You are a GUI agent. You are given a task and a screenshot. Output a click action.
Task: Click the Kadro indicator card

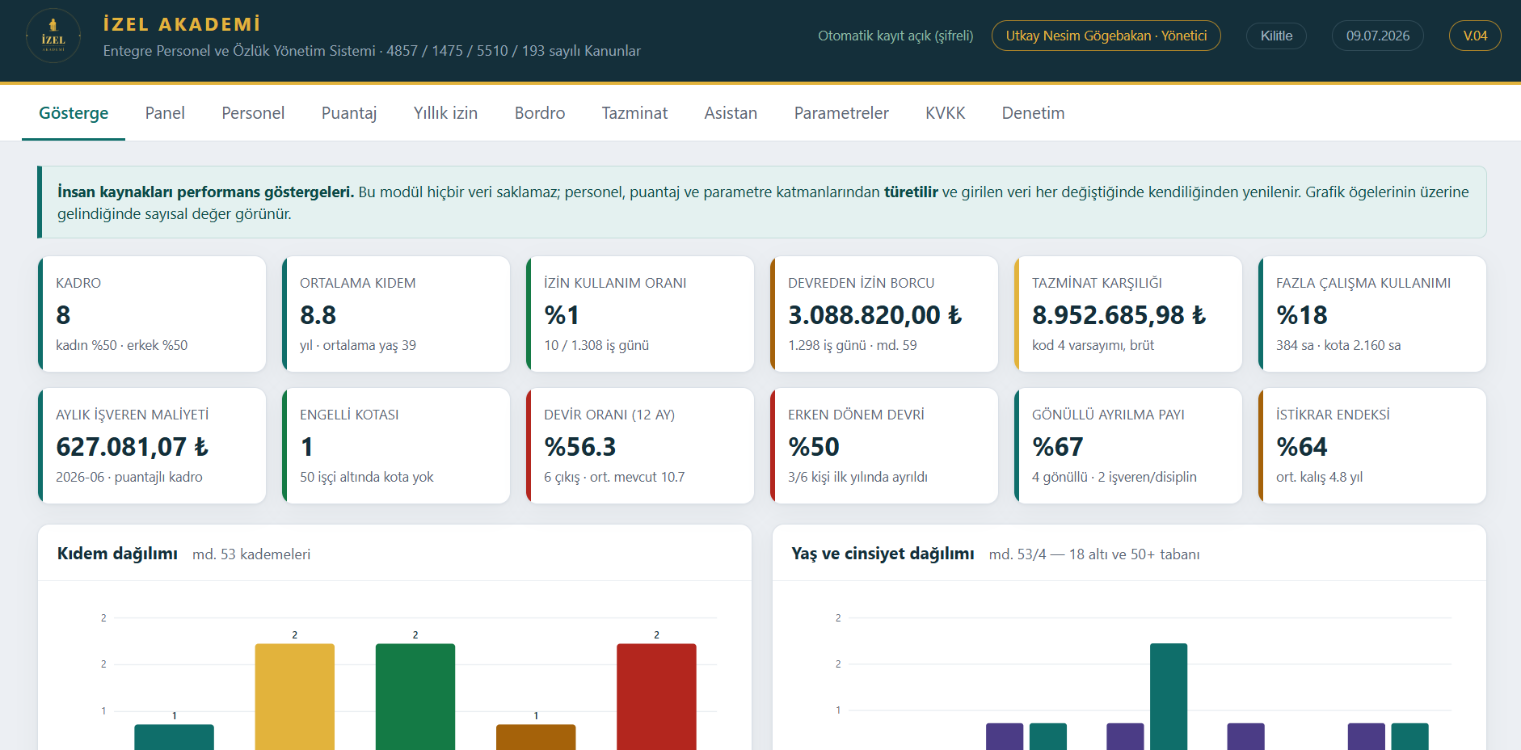152,314
